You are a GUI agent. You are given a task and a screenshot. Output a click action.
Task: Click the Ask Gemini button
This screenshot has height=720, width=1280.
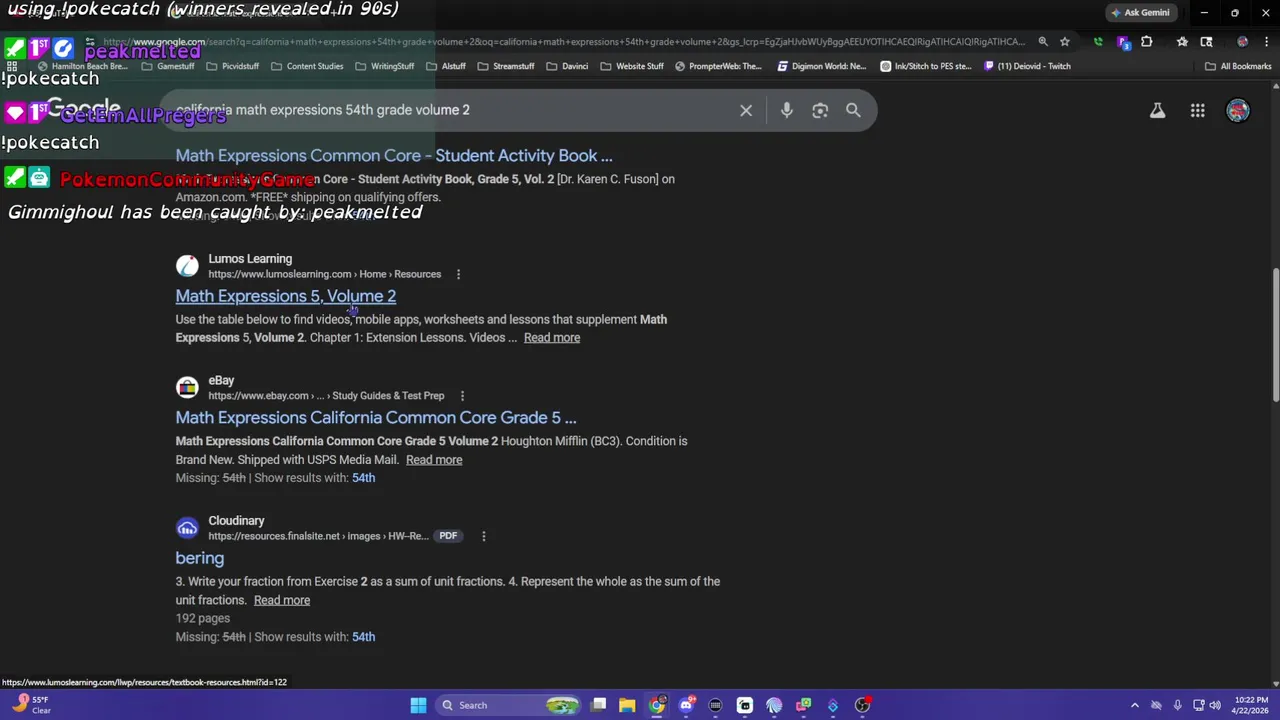click(1140, 12)
